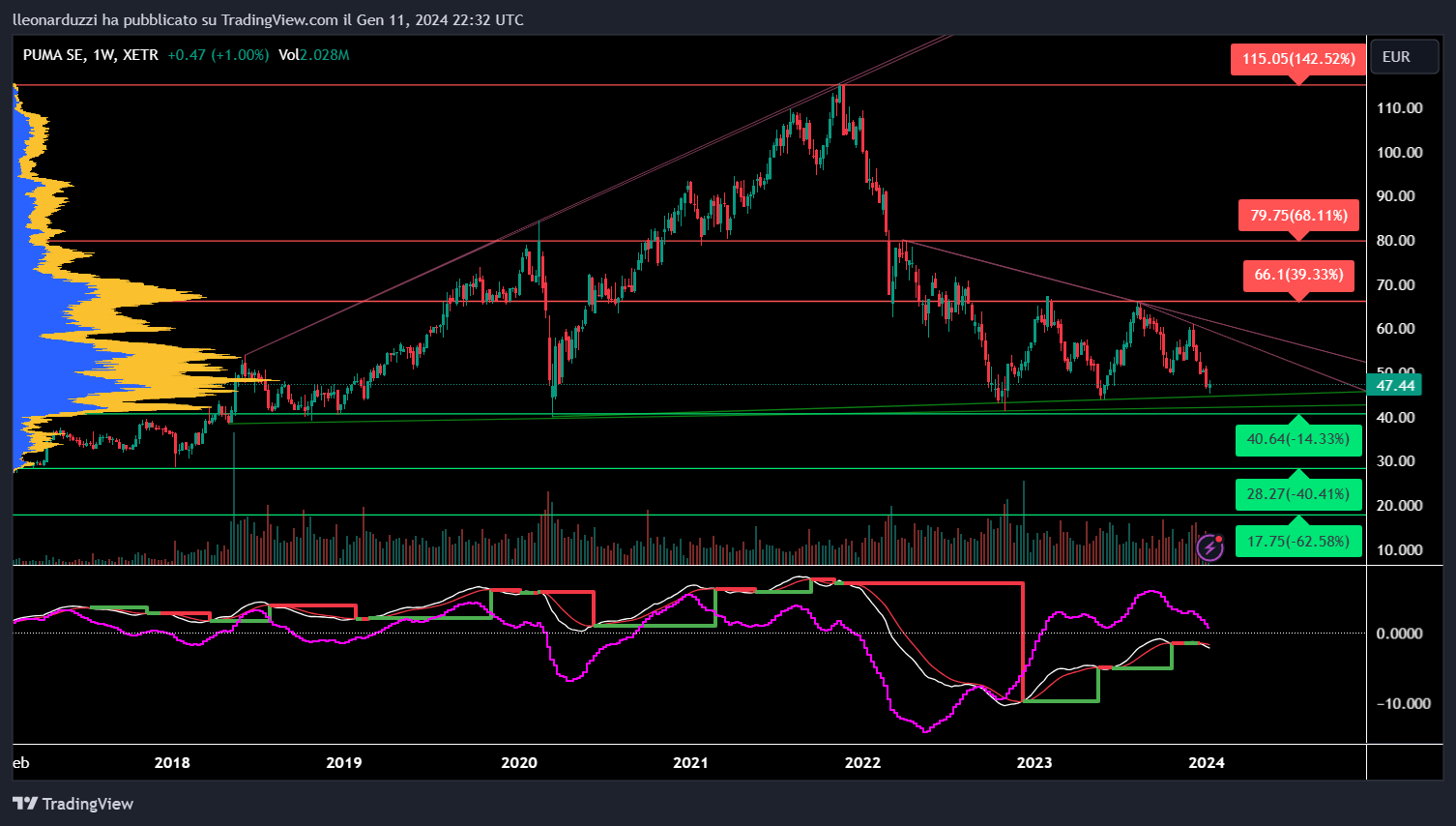This screenshot has height=826, width=1456.
Task: Click the 2020 label on time axis
Action: (519, 763)
